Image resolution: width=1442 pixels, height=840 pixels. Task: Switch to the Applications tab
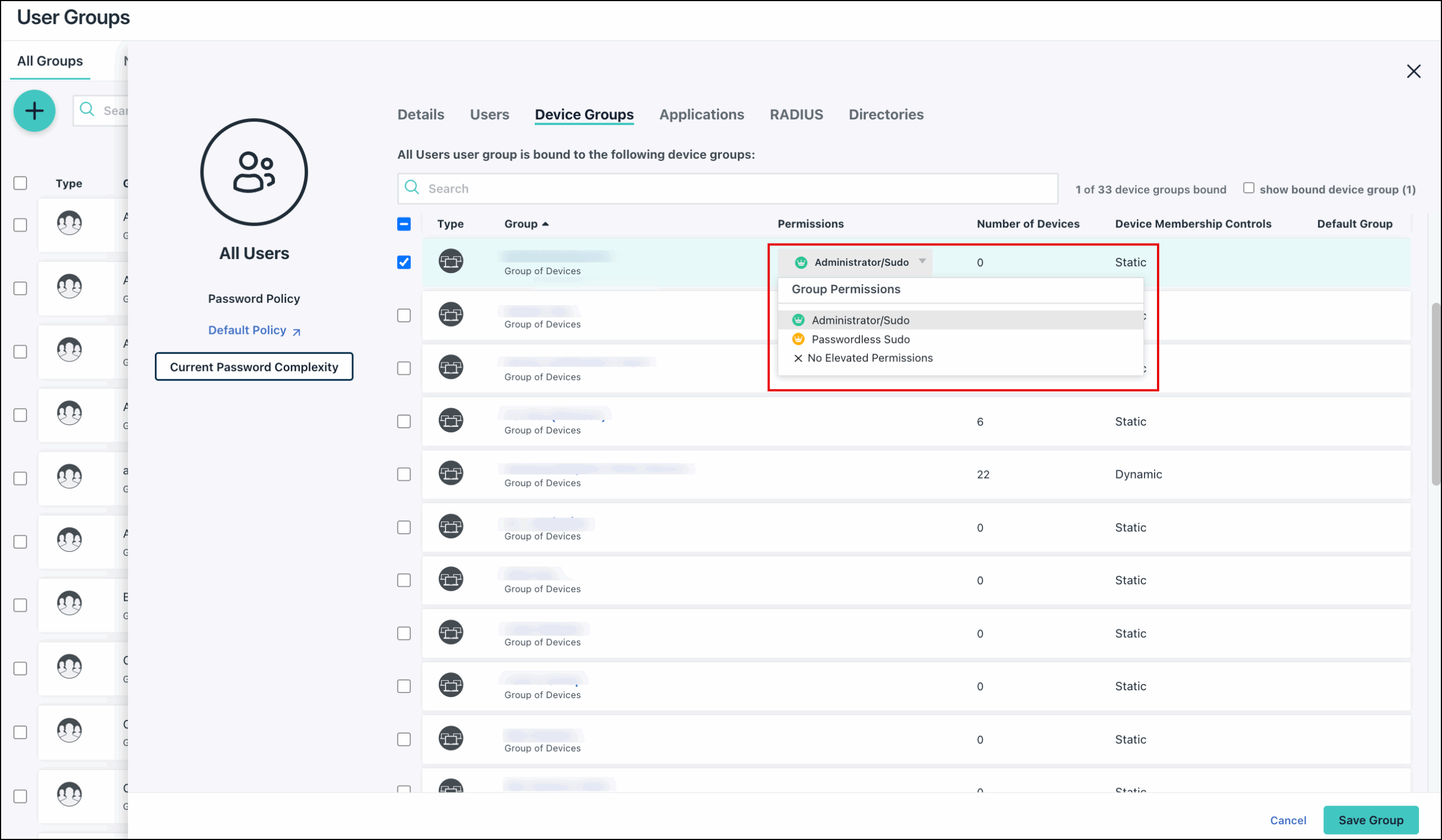(701, 114)
